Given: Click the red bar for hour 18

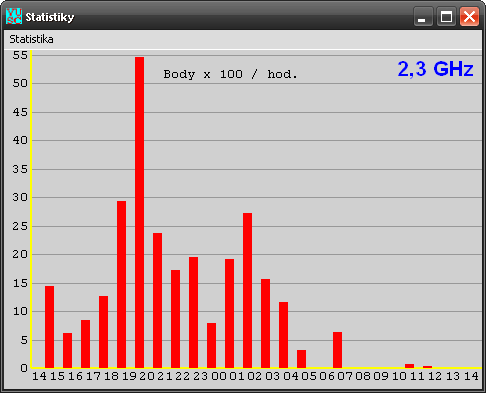Looking at the screenshot, I should pos(121,284).
